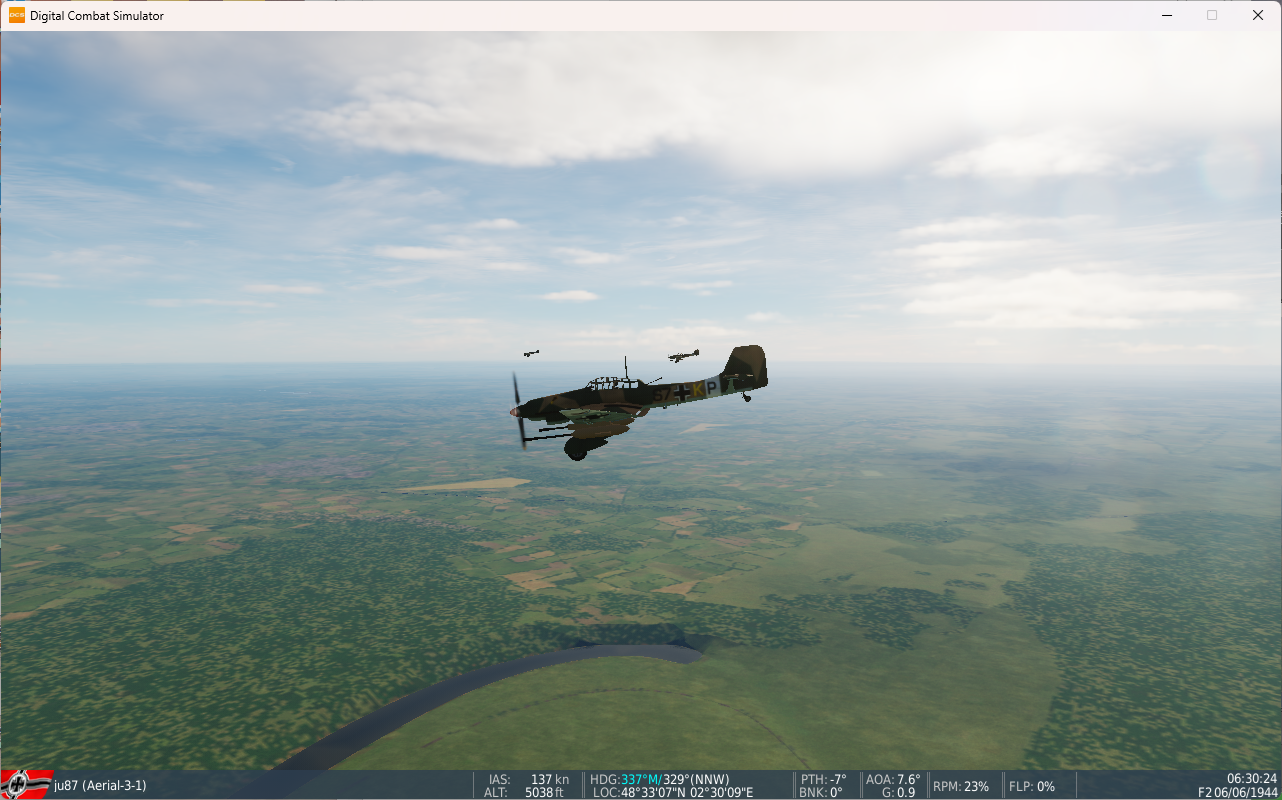Screen dimensions: 1282x800
Task: Click the RPM 23% indicator
Action: [961, 786]
